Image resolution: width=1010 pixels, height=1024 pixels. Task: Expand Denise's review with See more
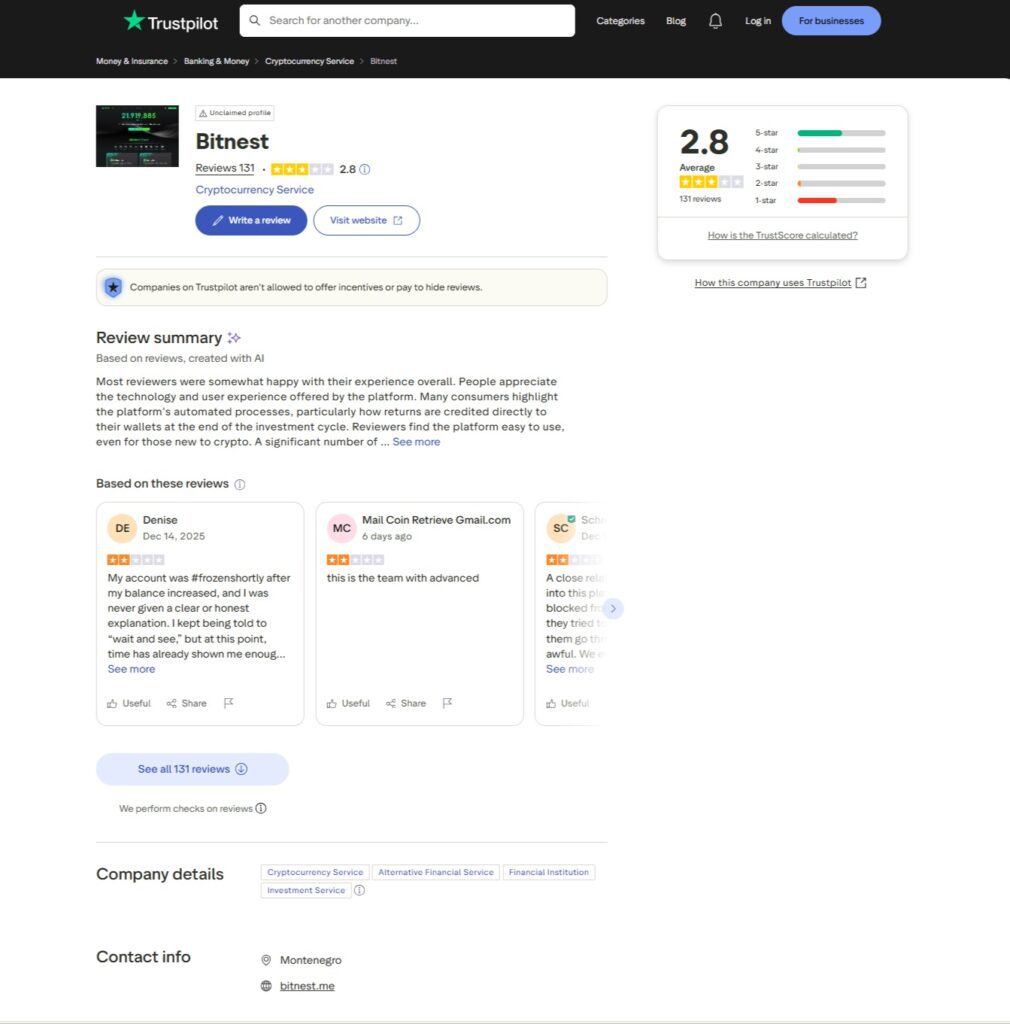tap(130, 668)
